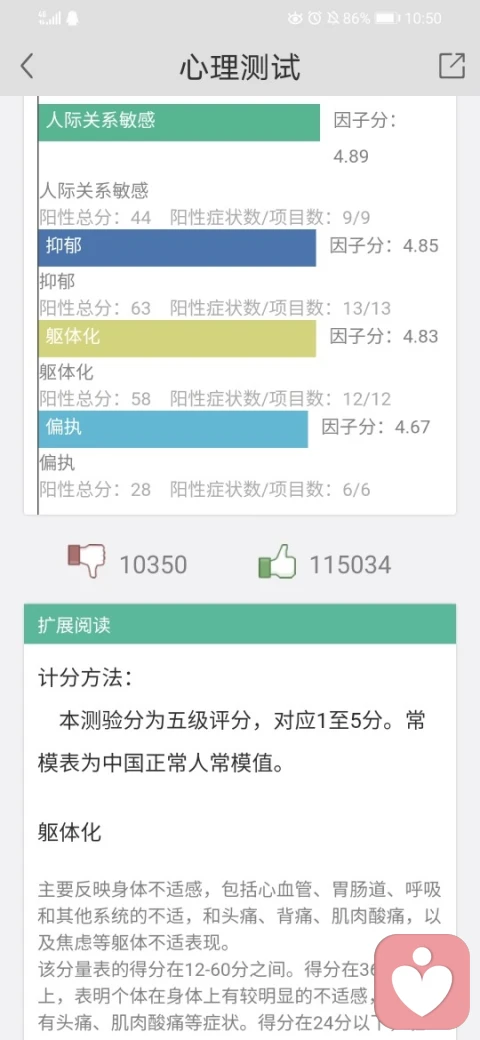
Task: Tap the back arrow in header
Action: click(x=27, y=66)
